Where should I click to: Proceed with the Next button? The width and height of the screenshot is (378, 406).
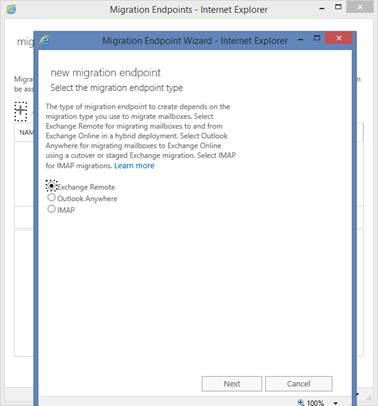[x=232, y=384]
